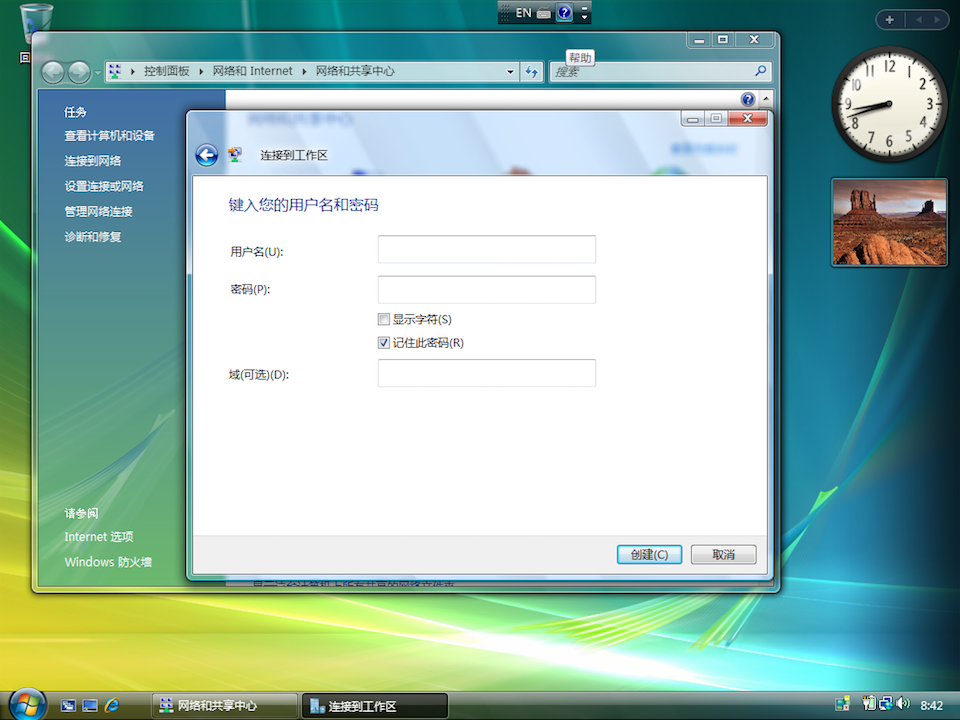Click the 取消 button
The width and height of the screenshot is (960, 720).
click(x=724, y=555)
